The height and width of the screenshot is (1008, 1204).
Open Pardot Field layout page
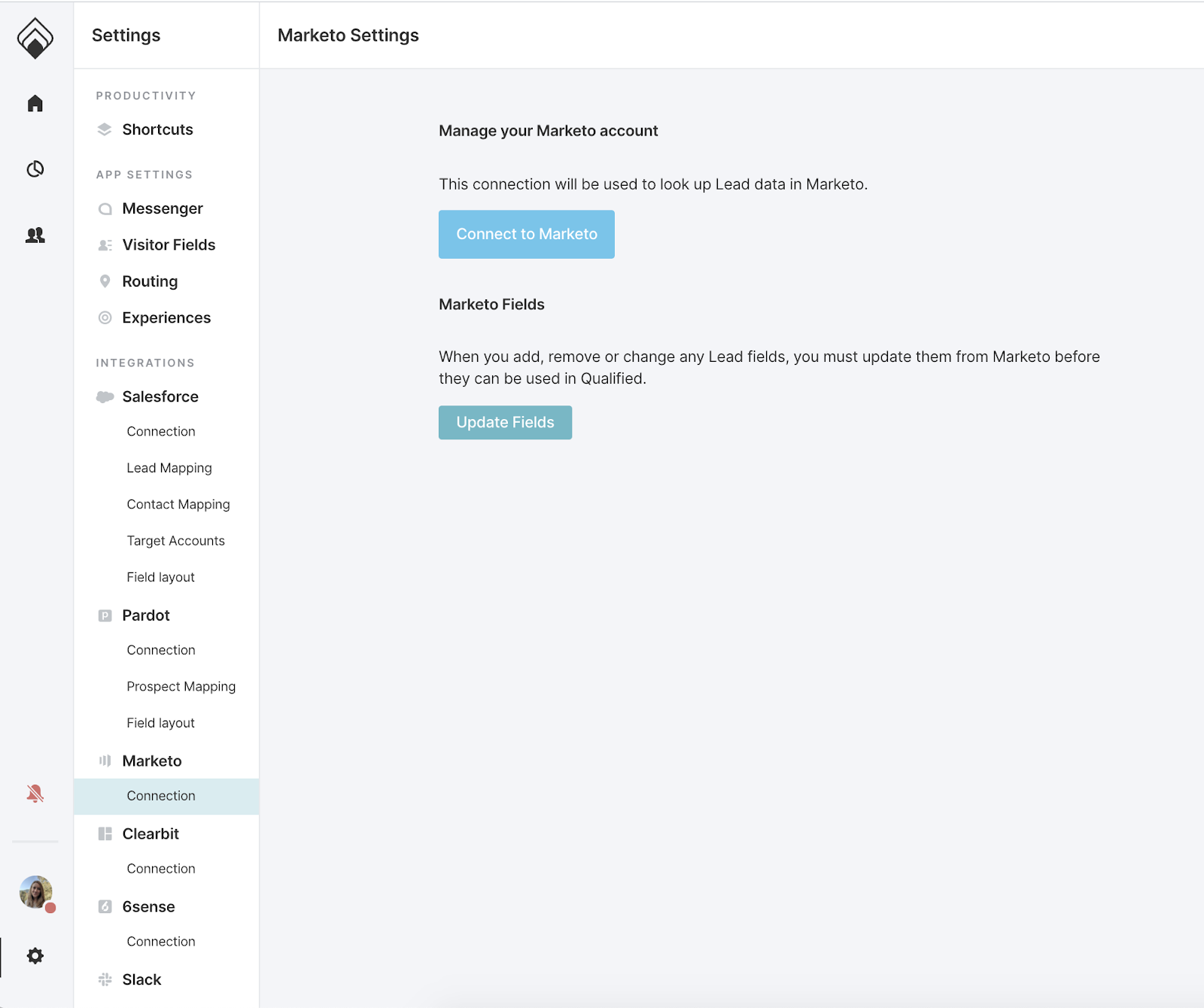click(x=160, y=723)
